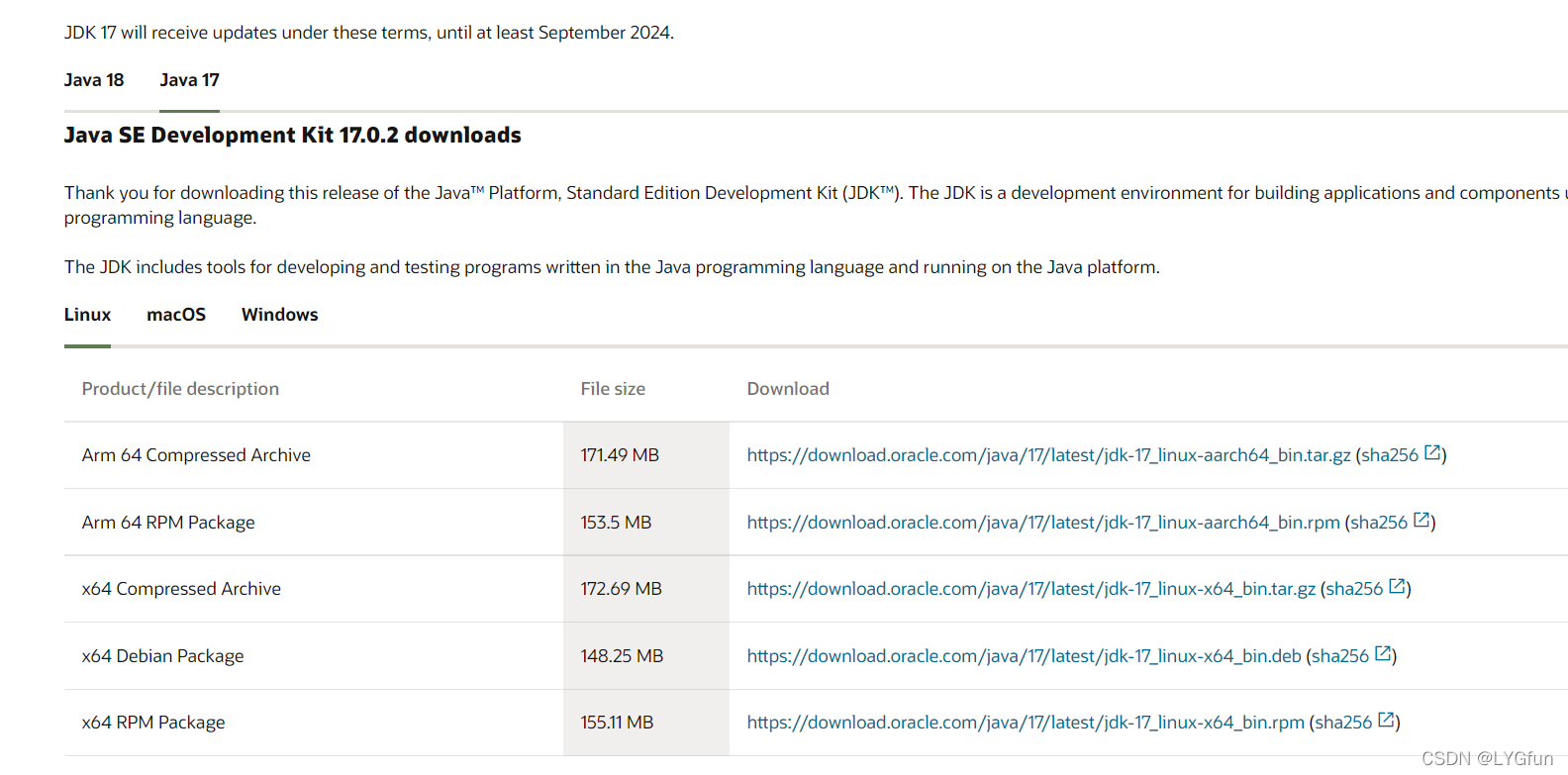Click external link icon beside aarch64 tar.gz sha256
1568x775 pixels.
pos(1432,453)
